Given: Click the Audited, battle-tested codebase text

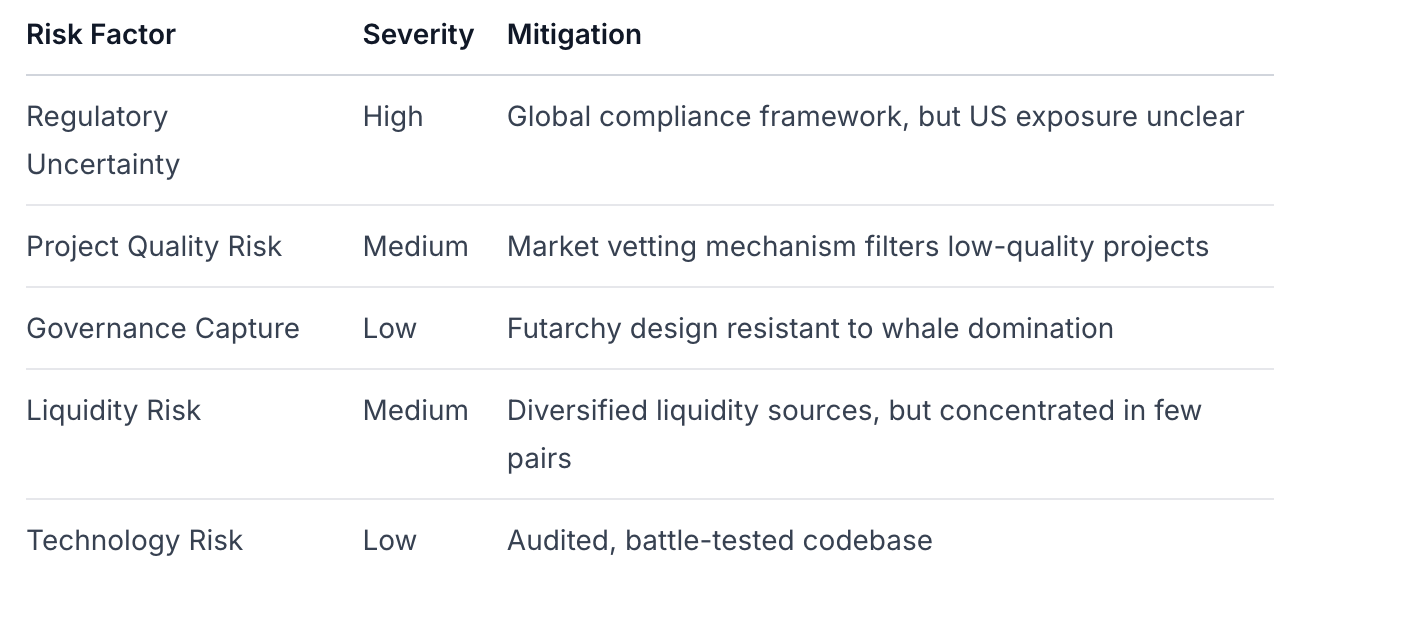Looking at the screenshot, I should (719, 541).
